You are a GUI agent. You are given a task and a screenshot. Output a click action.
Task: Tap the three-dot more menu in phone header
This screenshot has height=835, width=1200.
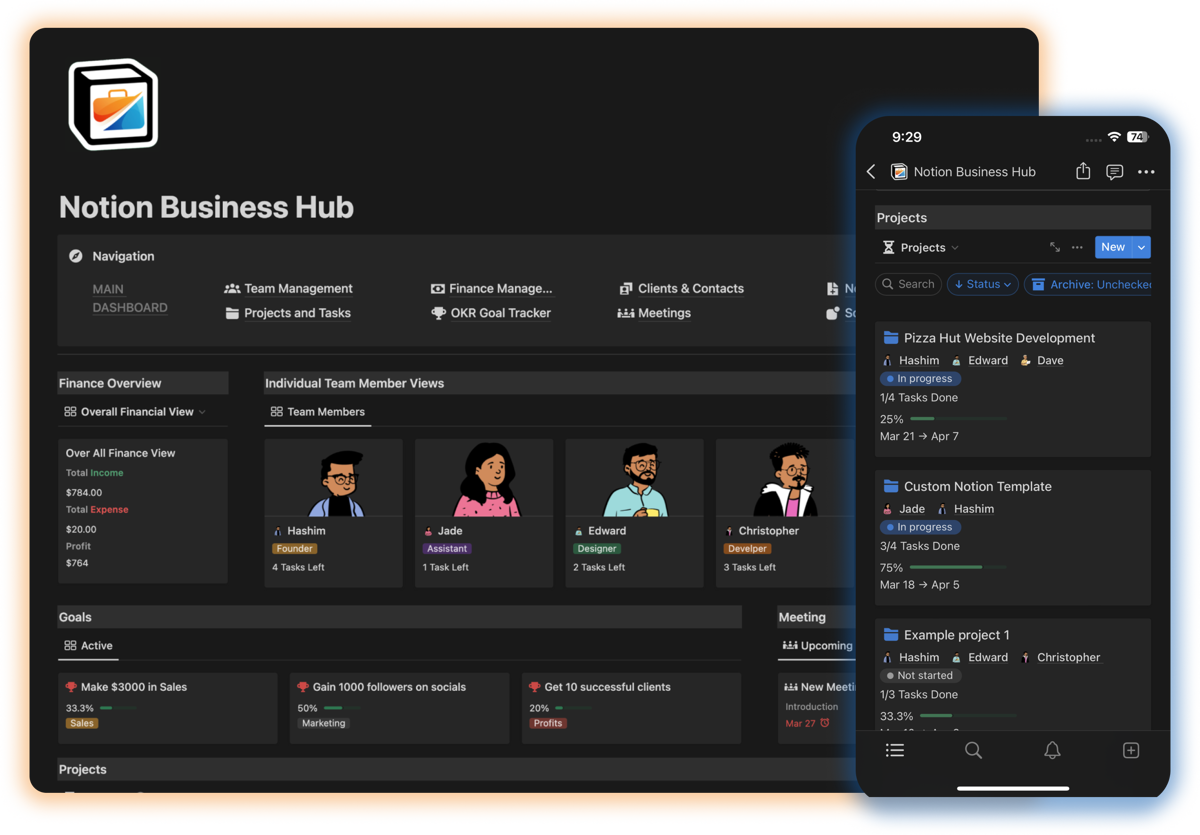pos(1146,172)
